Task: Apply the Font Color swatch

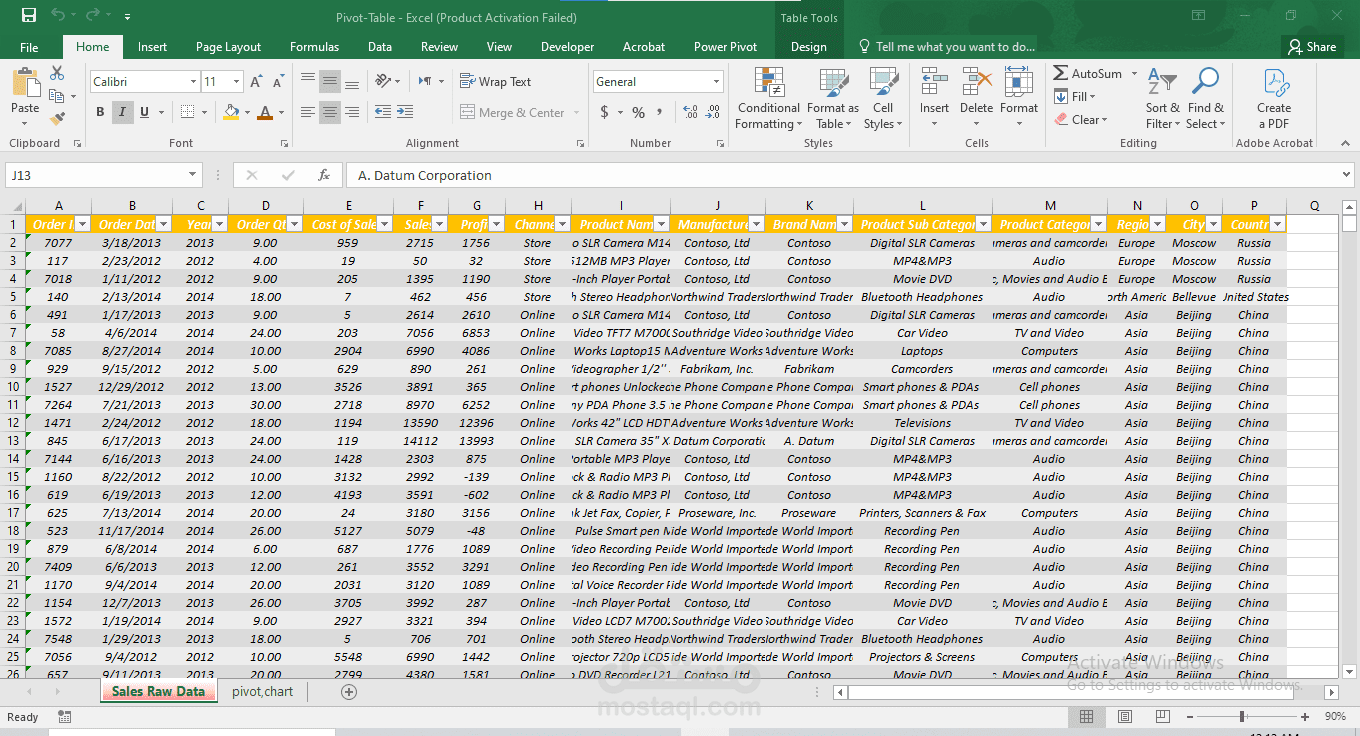Action: (x=264, y=112)
